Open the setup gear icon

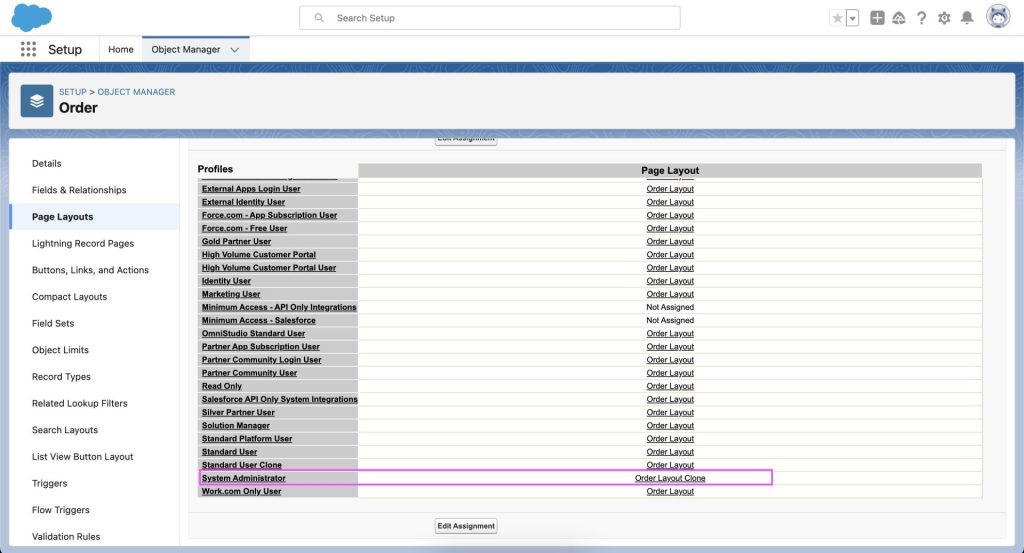coord(944,18)
